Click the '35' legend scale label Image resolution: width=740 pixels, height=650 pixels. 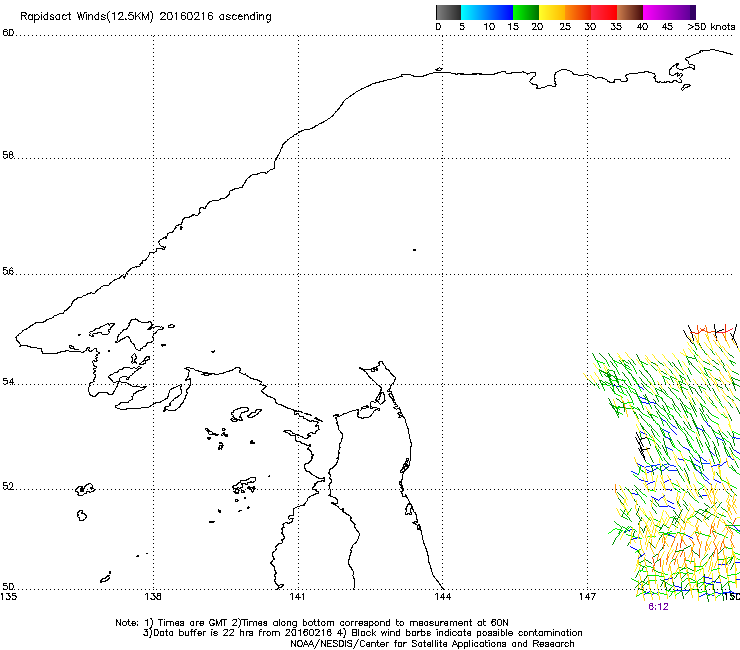pos(616,27)
